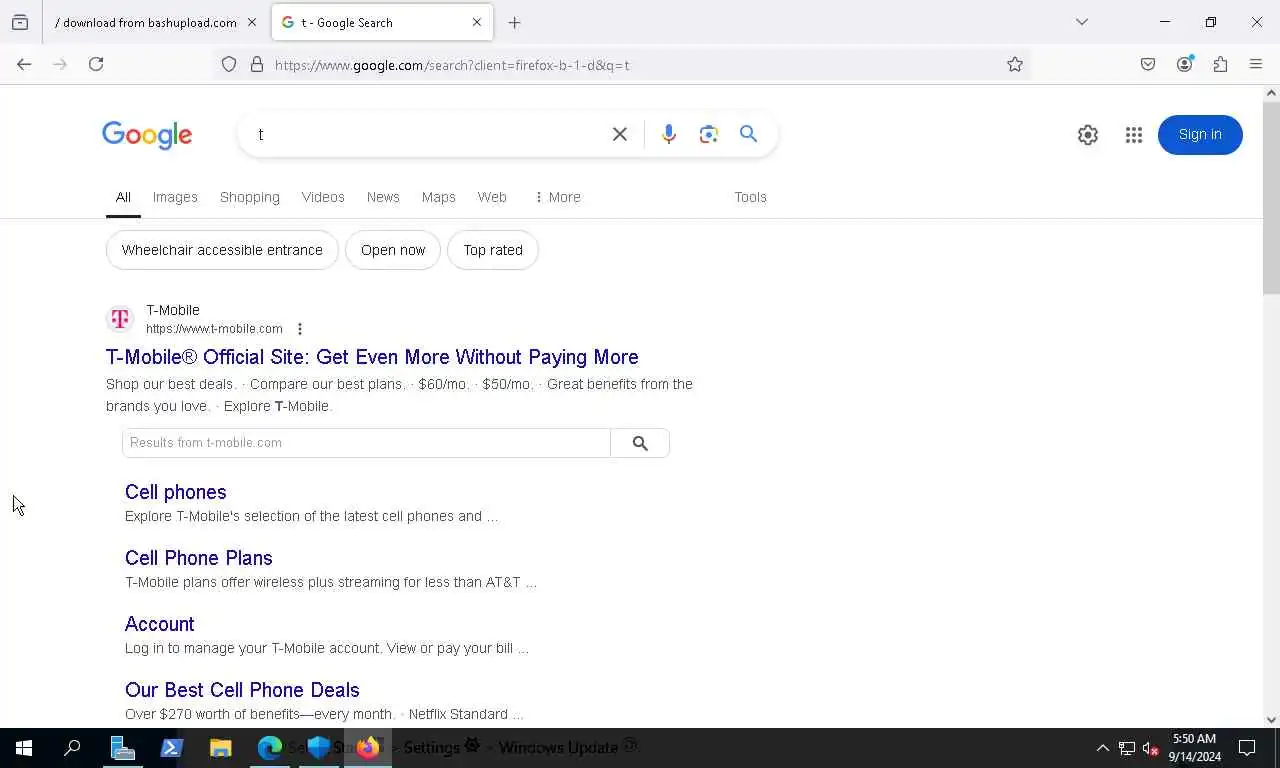
Task: Open Firefox application hamburger menu
Action: (x=1256, y=65)
